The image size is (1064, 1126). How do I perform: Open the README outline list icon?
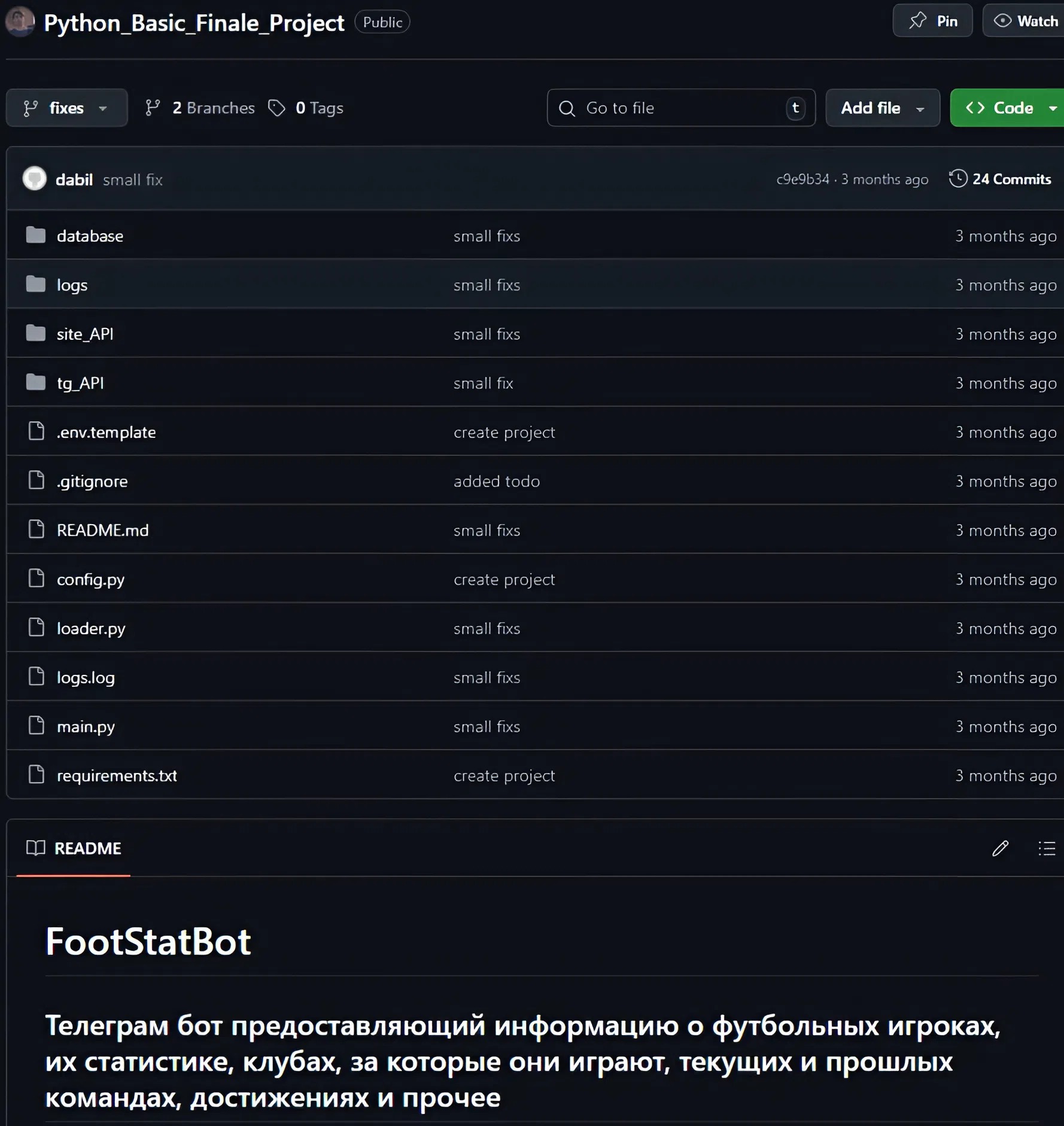pyautogui.click(x=1047, y=848)
